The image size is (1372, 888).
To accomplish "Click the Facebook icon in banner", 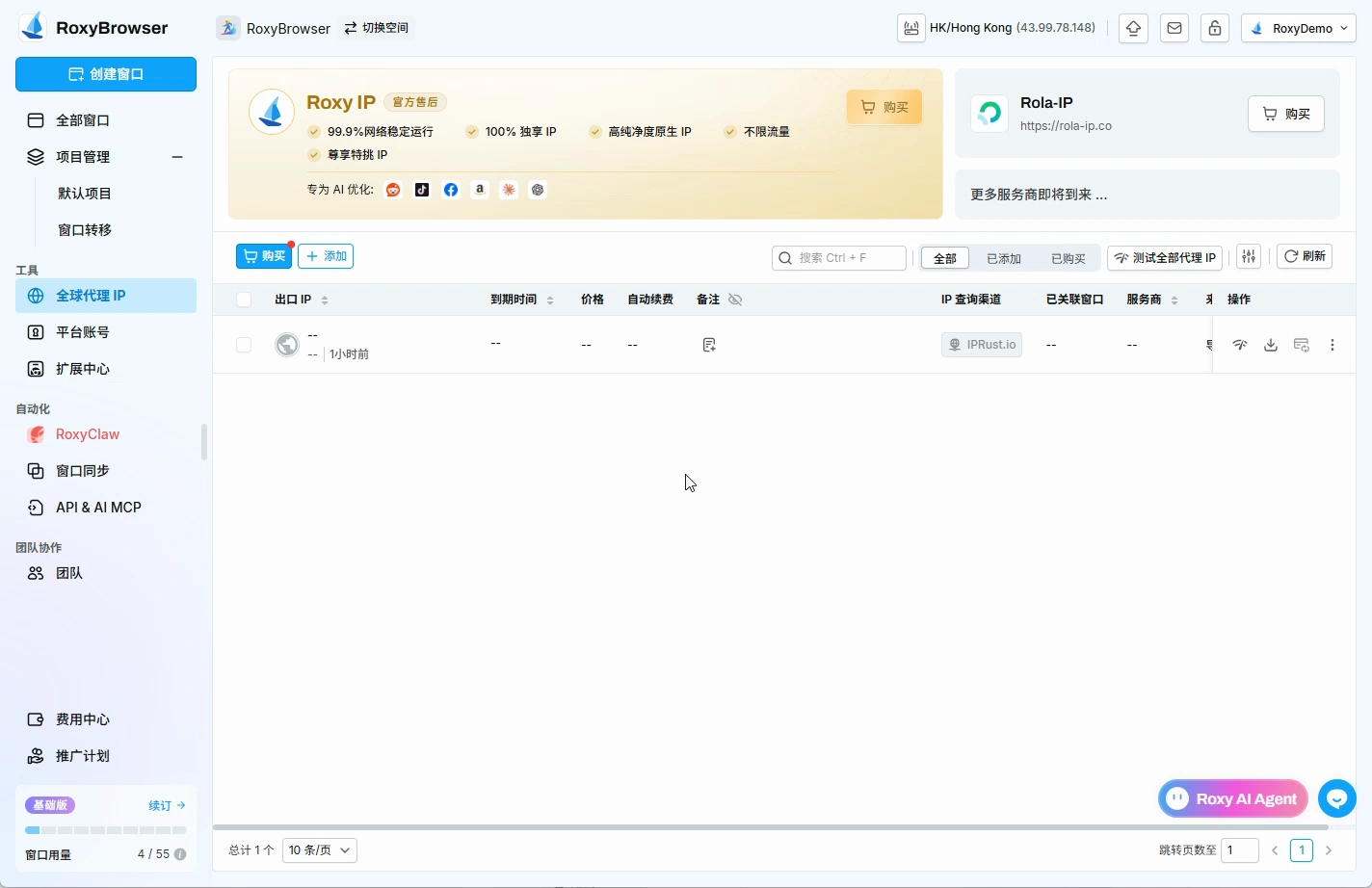I will tap(451, 190).
